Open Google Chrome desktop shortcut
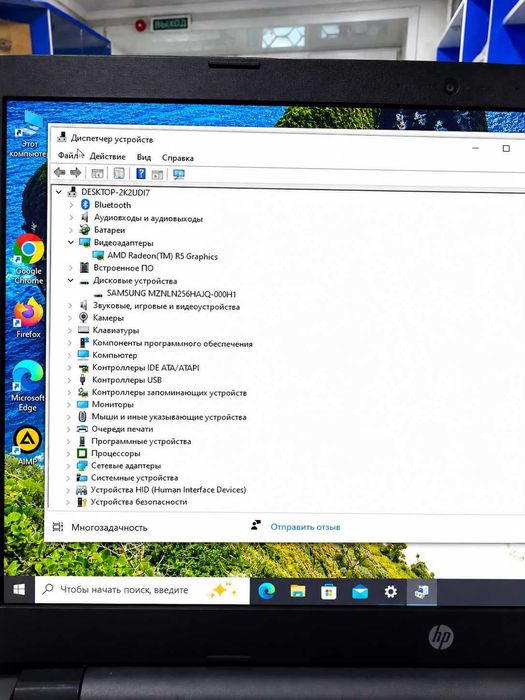 (29, 259)
